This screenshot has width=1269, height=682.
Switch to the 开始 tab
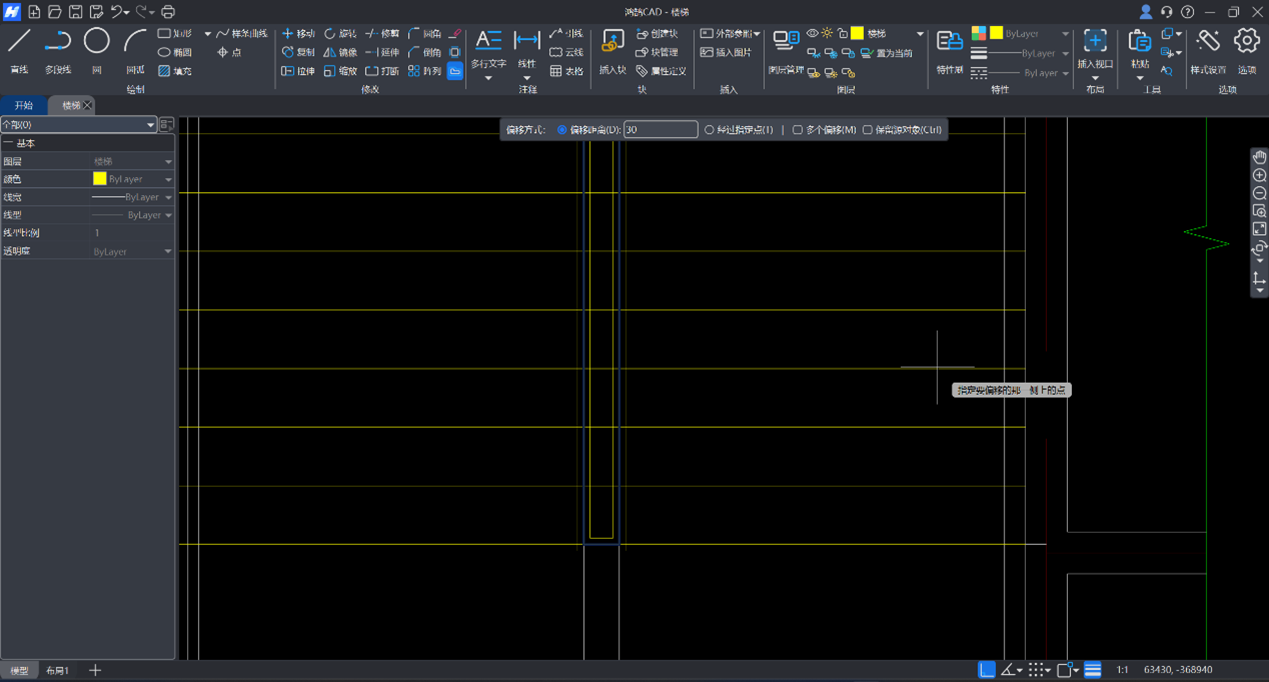24,105
